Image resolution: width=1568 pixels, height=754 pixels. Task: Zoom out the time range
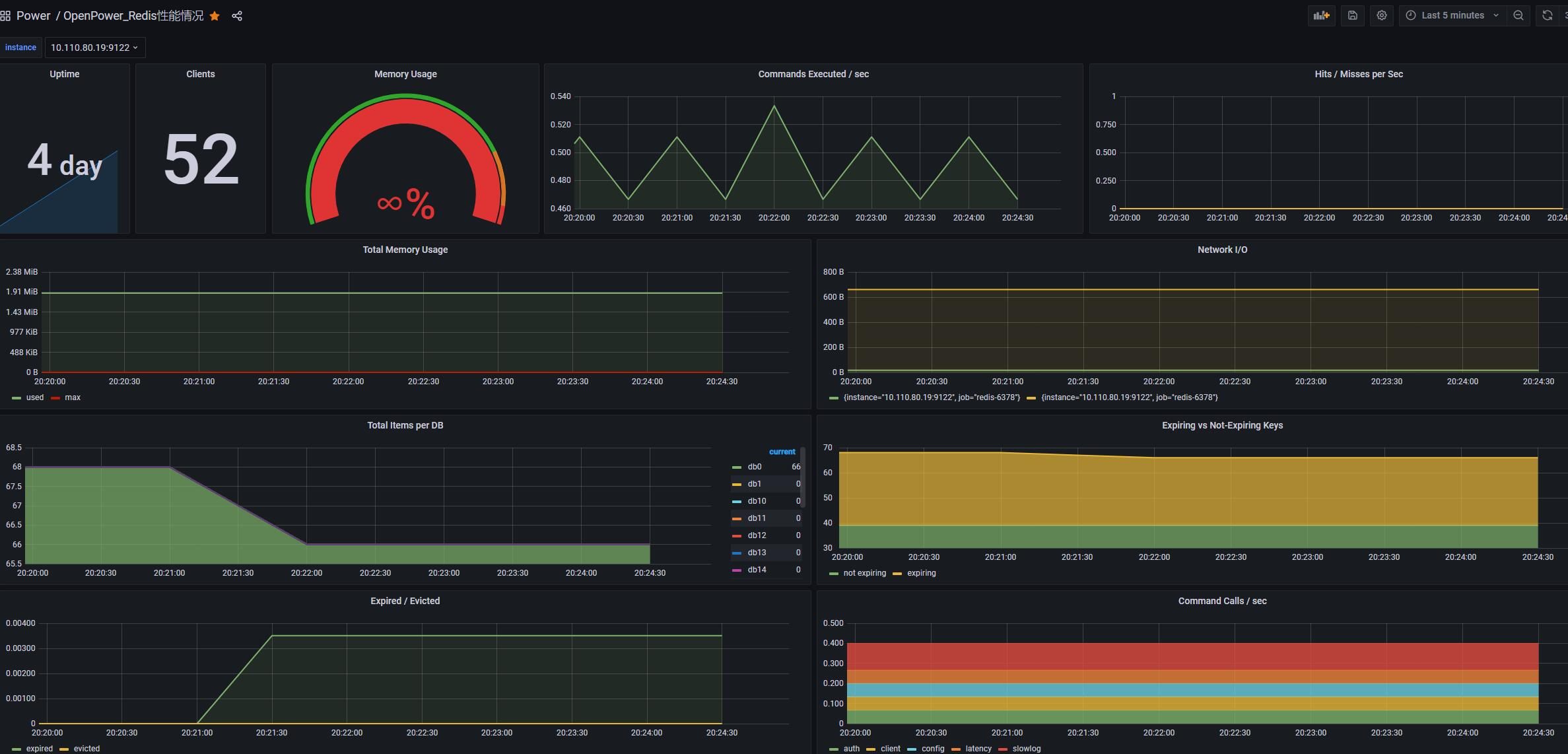(1518, 15)
